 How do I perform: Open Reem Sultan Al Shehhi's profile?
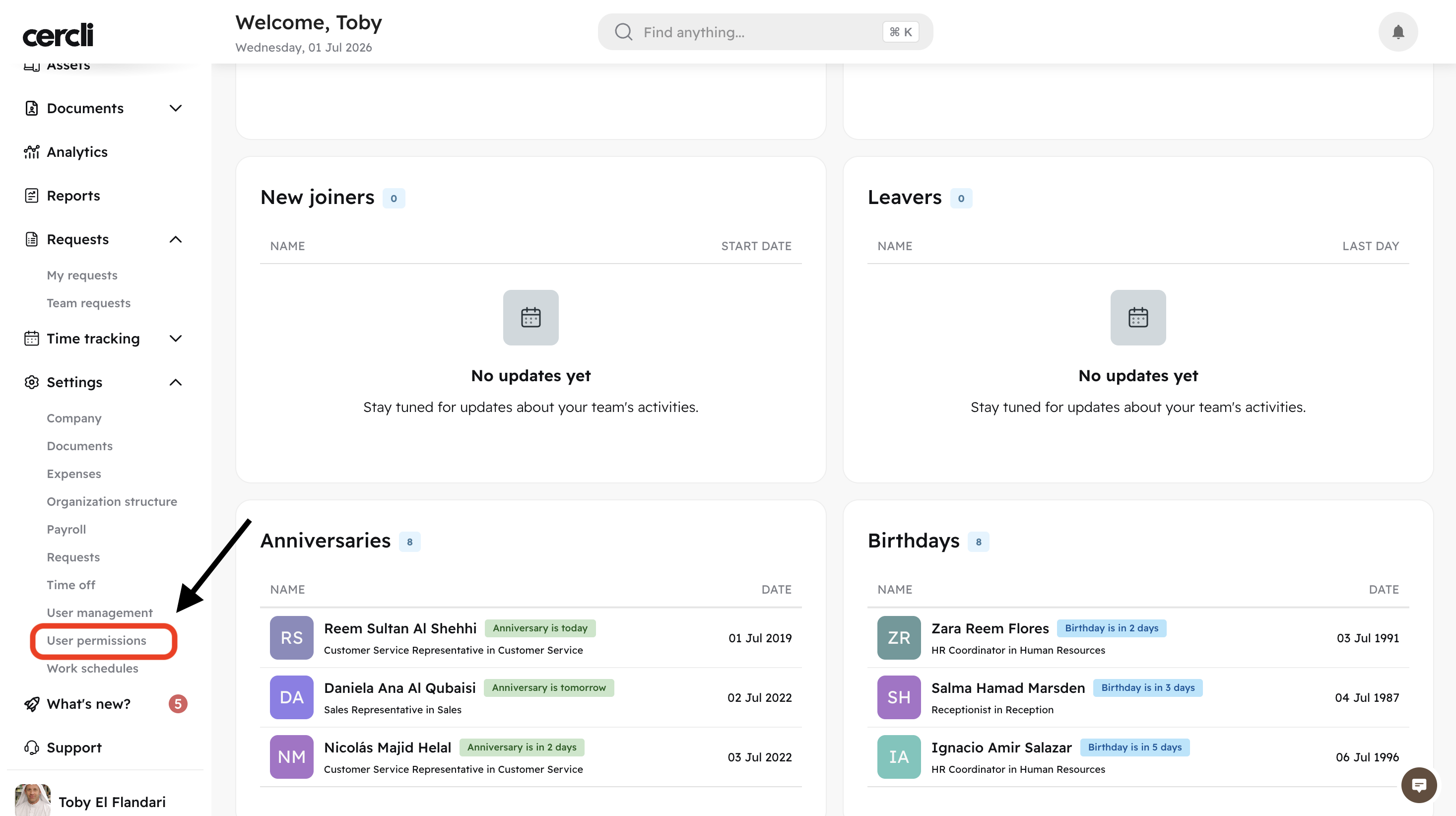pyautogui.click(x=400, y=628)
